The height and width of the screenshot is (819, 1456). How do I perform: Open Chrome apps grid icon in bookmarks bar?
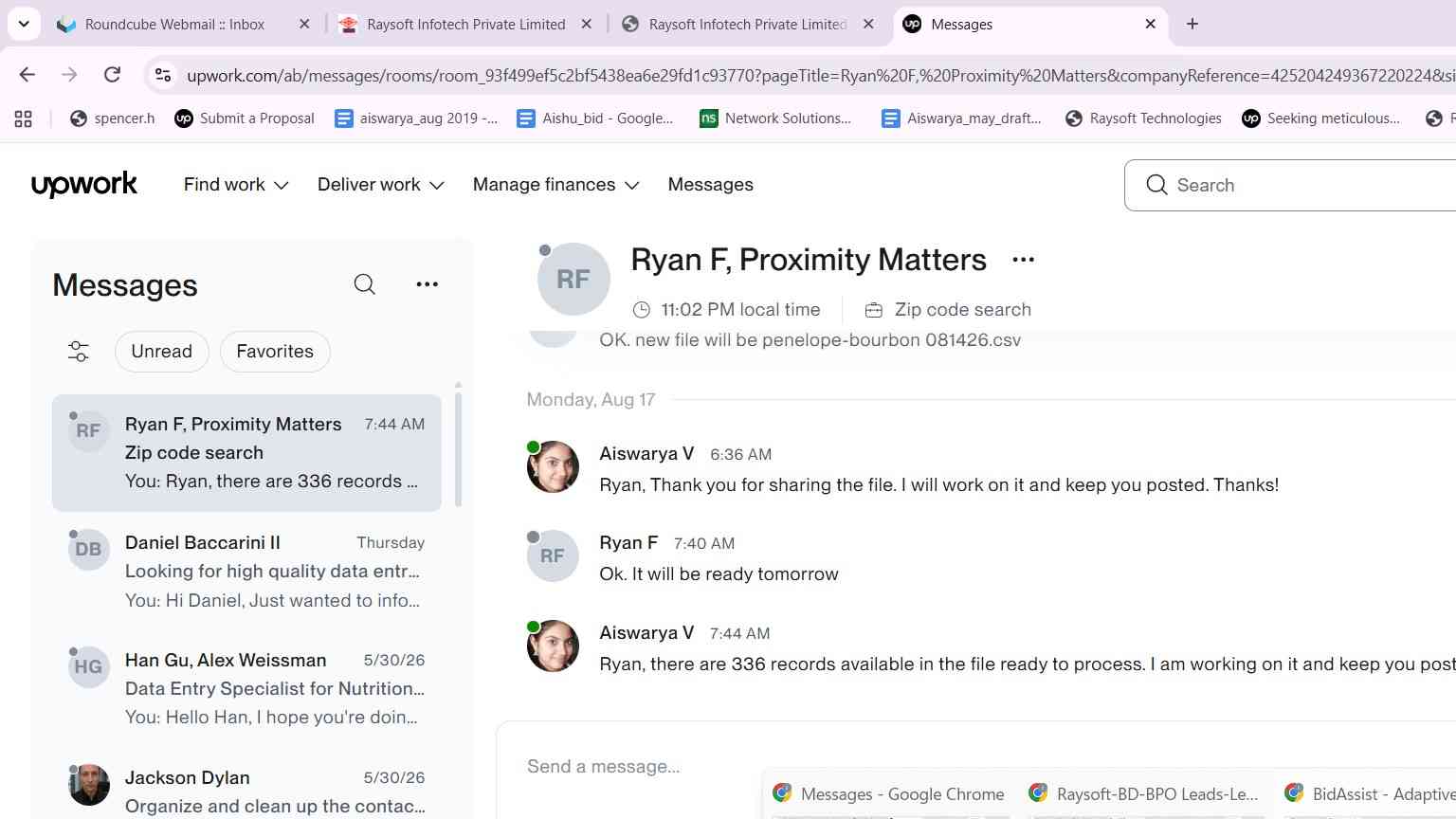(24, 118)
